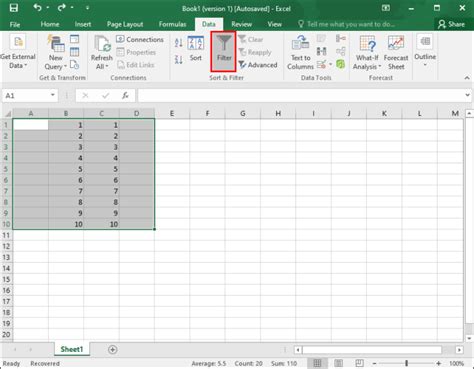
Task: Expand the formula bar arrow
Action: pyautogui.click(x=467, y=96)
